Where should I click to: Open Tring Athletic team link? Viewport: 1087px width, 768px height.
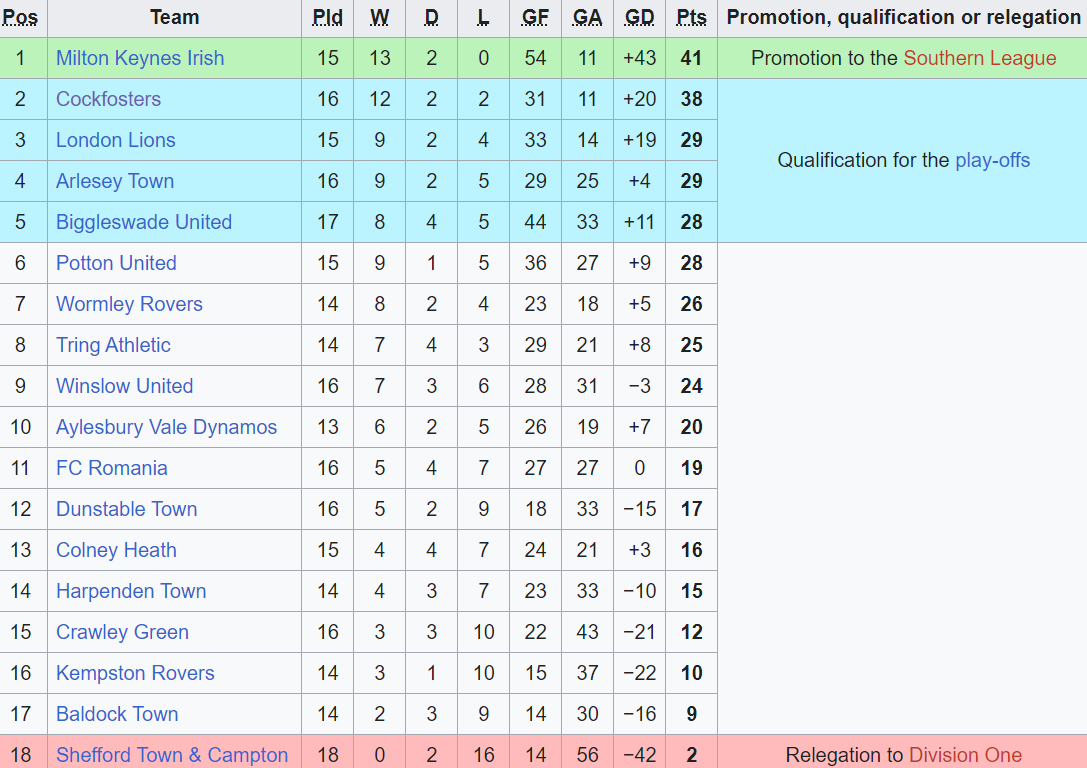click(113, 345)
